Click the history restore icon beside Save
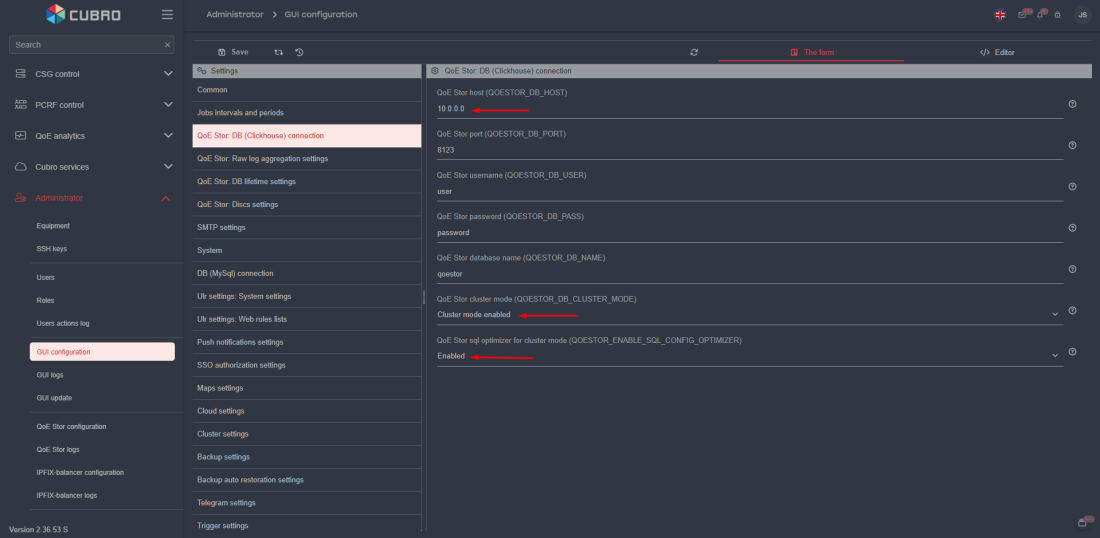Screen dimensions: 1100x538 point(299,52)
